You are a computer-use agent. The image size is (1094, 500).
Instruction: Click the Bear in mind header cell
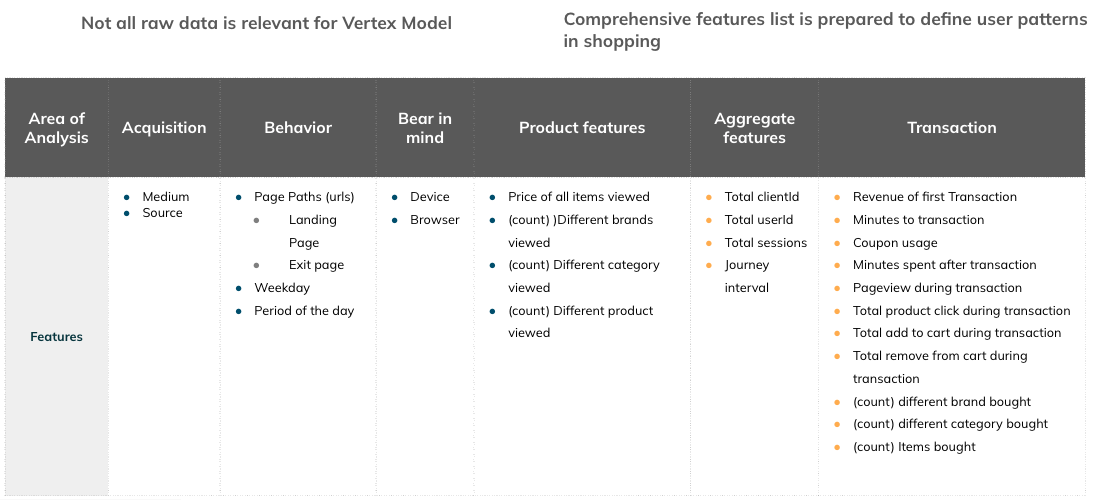click(x=425, y=128)
